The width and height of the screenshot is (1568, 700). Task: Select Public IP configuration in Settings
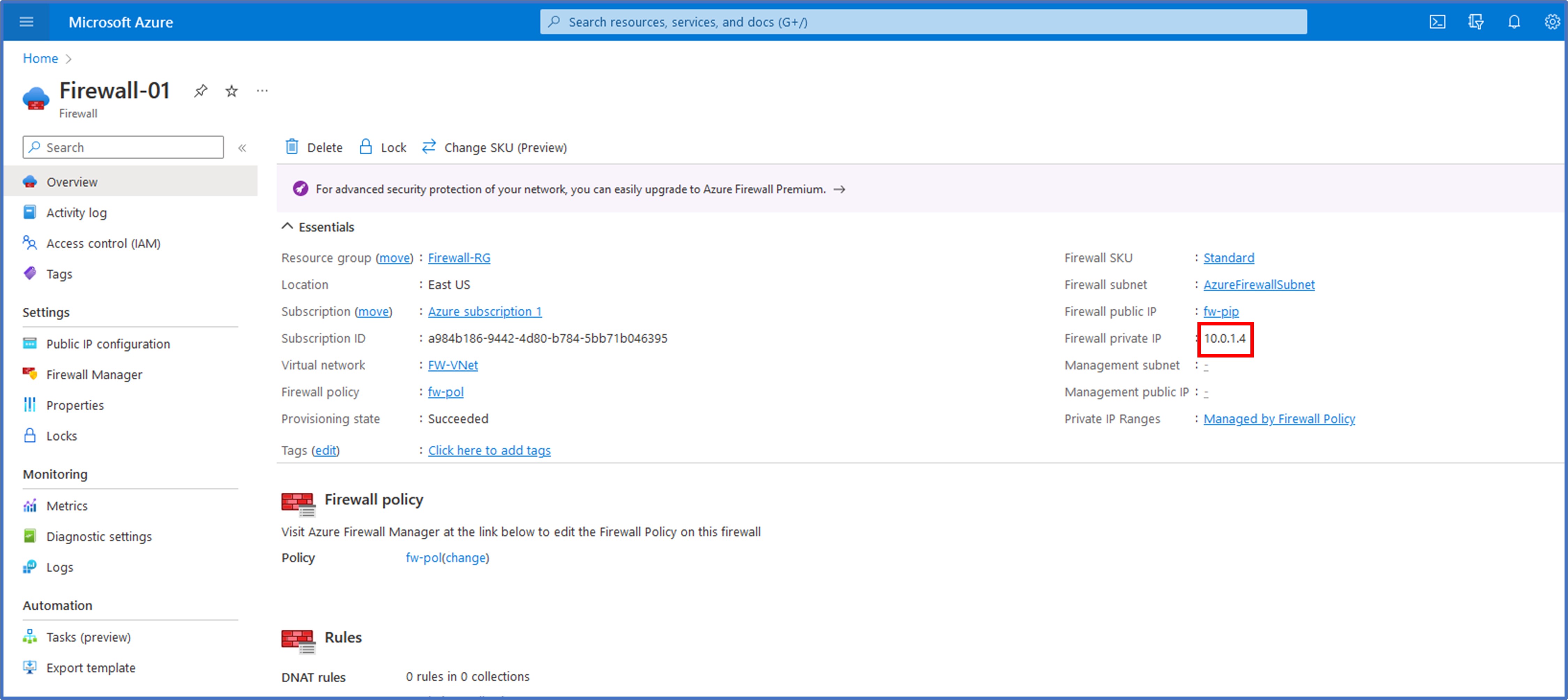click(108, 344)
